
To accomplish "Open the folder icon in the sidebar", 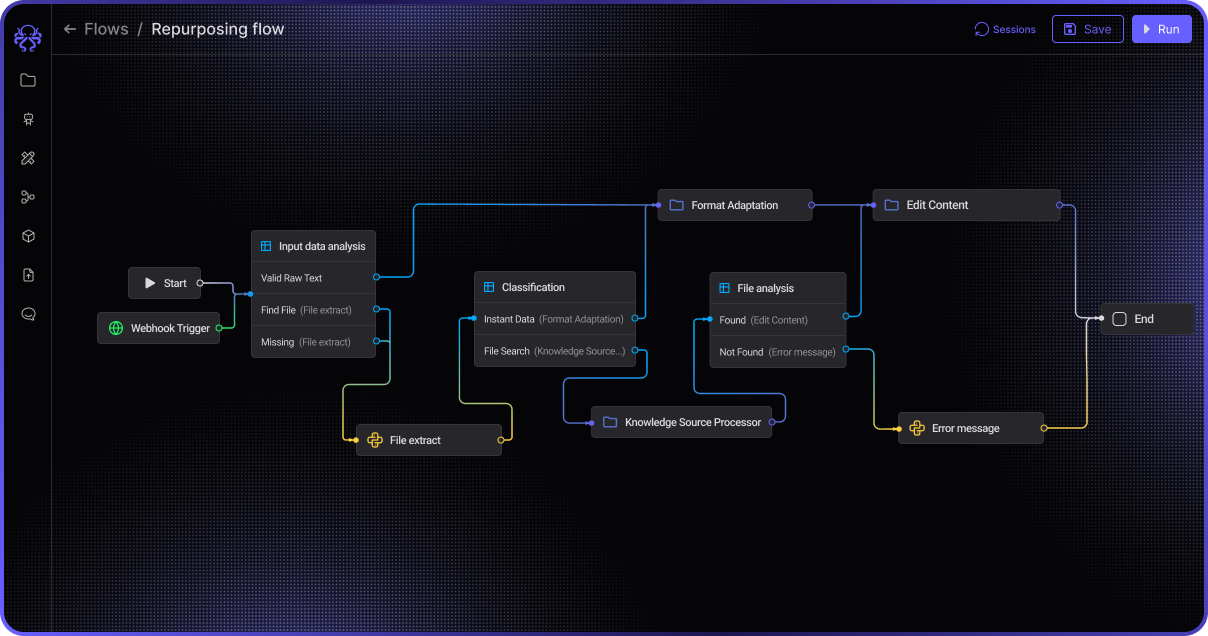I will 28,80.
